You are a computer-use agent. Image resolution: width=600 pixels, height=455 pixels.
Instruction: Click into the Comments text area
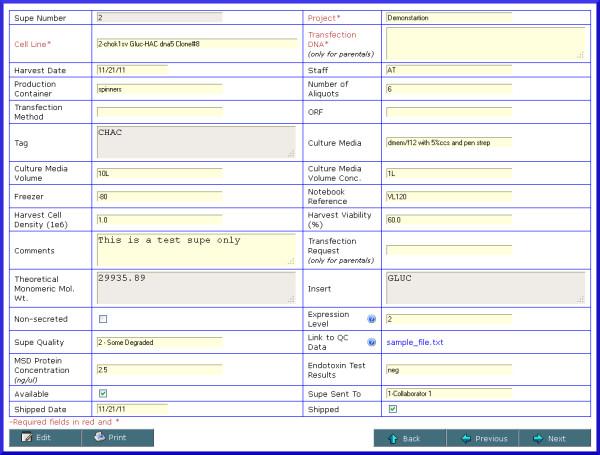coord(196,249)
